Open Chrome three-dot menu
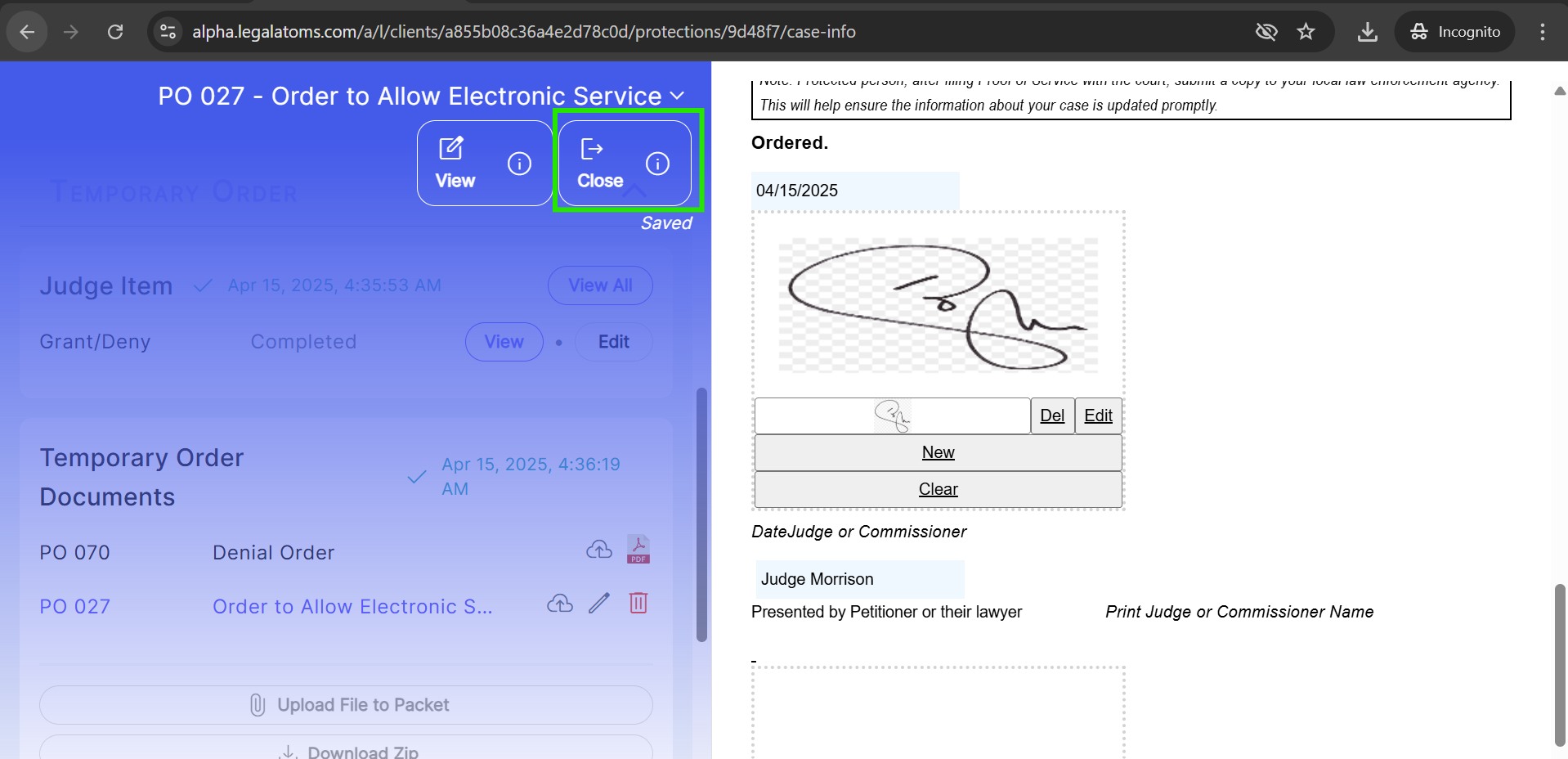This screenshot has width=1568, height=759. (x=1542, y=32)
